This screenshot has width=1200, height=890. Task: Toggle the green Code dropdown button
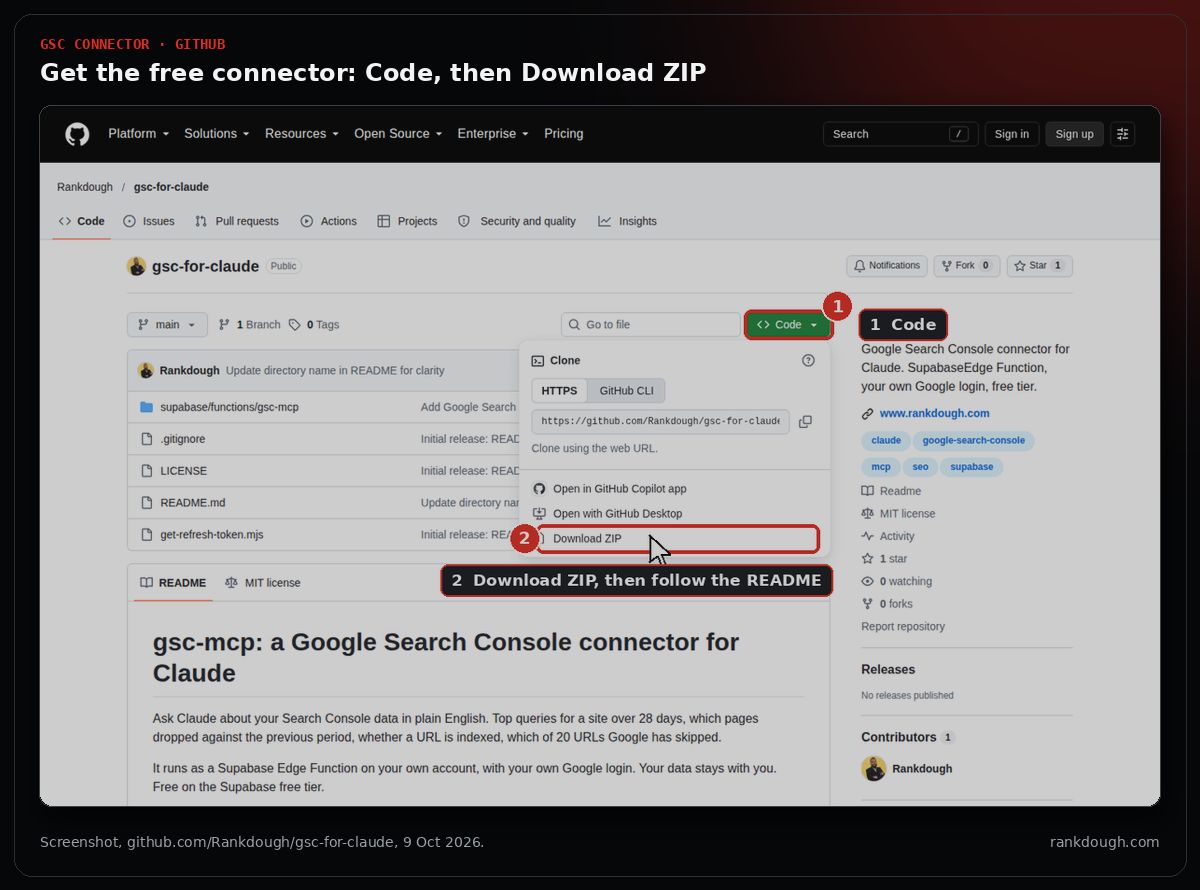(788, 325)
